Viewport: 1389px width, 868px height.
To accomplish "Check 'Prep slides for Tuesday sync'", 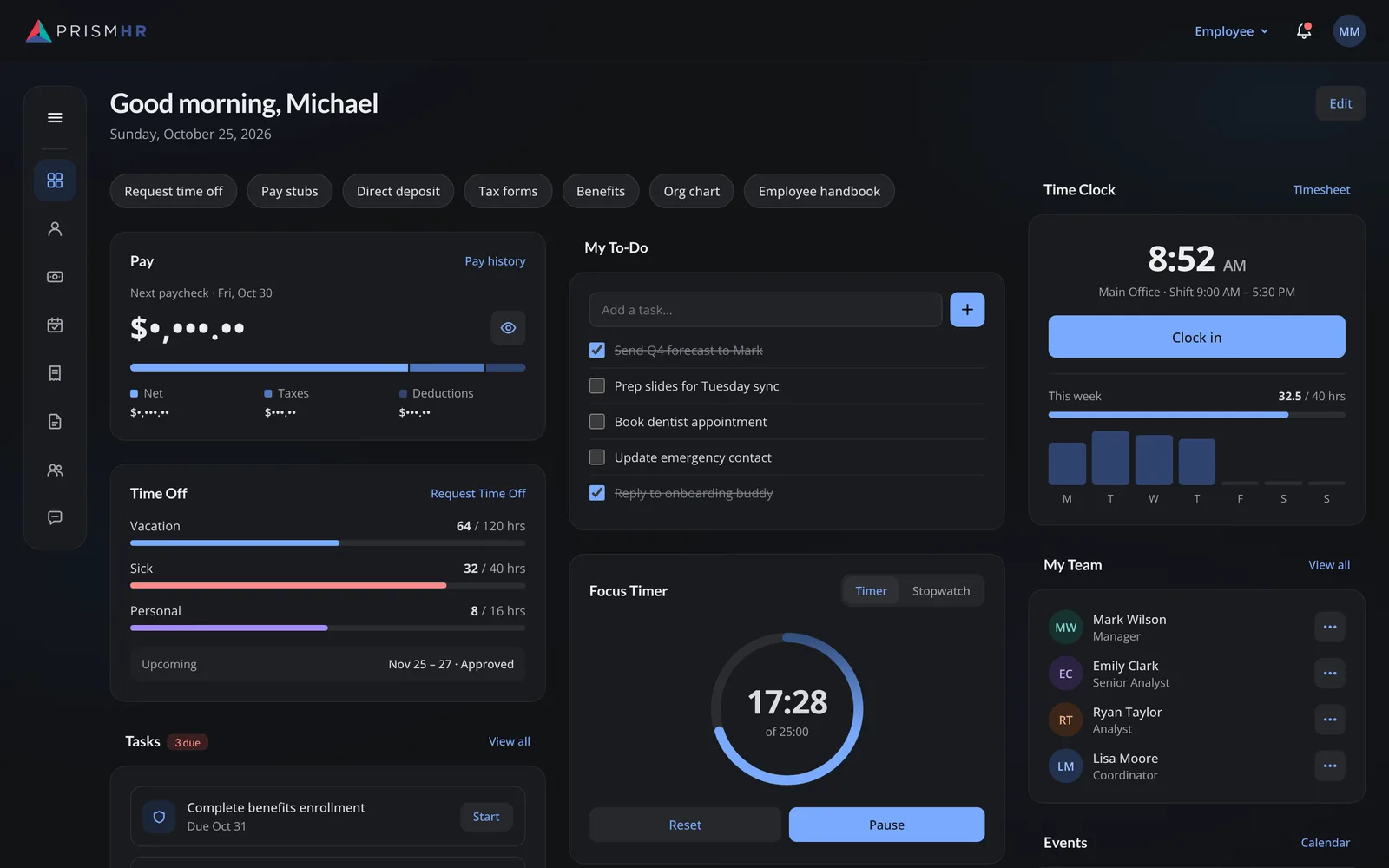I will pyautogui.click(x=597, y=386).
